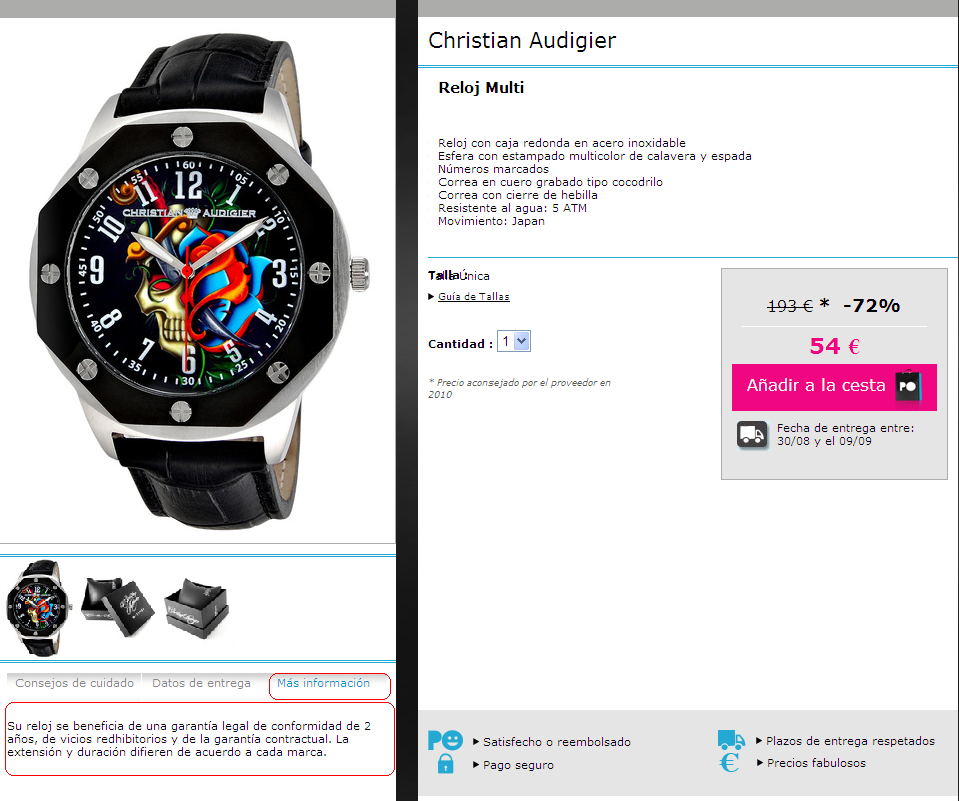Open the Guía de Tallas link
The width and height of the screenshot is (959, 801).
click(x=473, y=297)
